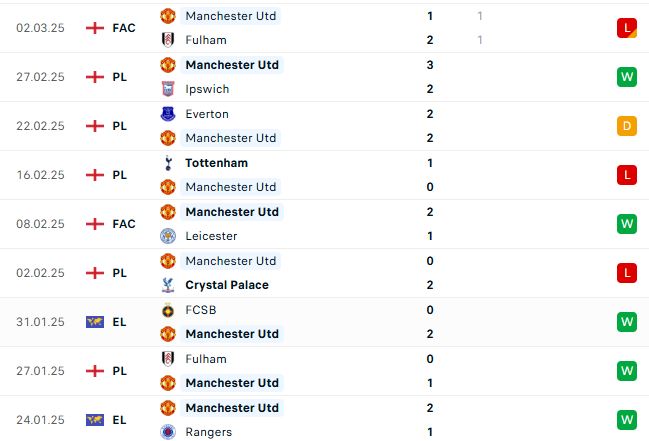Click the England flag icon beside FAC 08.02.25
The height and width of the screenshot is (441, 649).
(x=95, y=224)
